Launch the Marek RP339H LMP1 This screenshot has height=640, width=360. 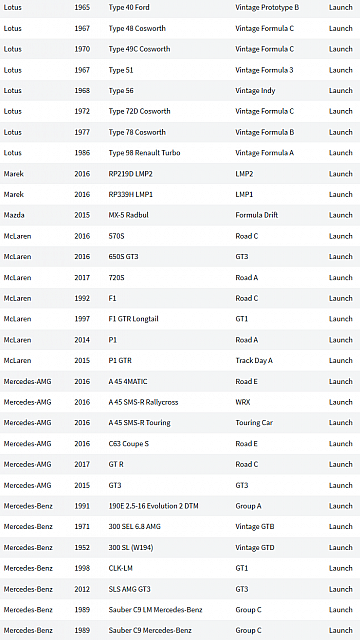point(340,194)
